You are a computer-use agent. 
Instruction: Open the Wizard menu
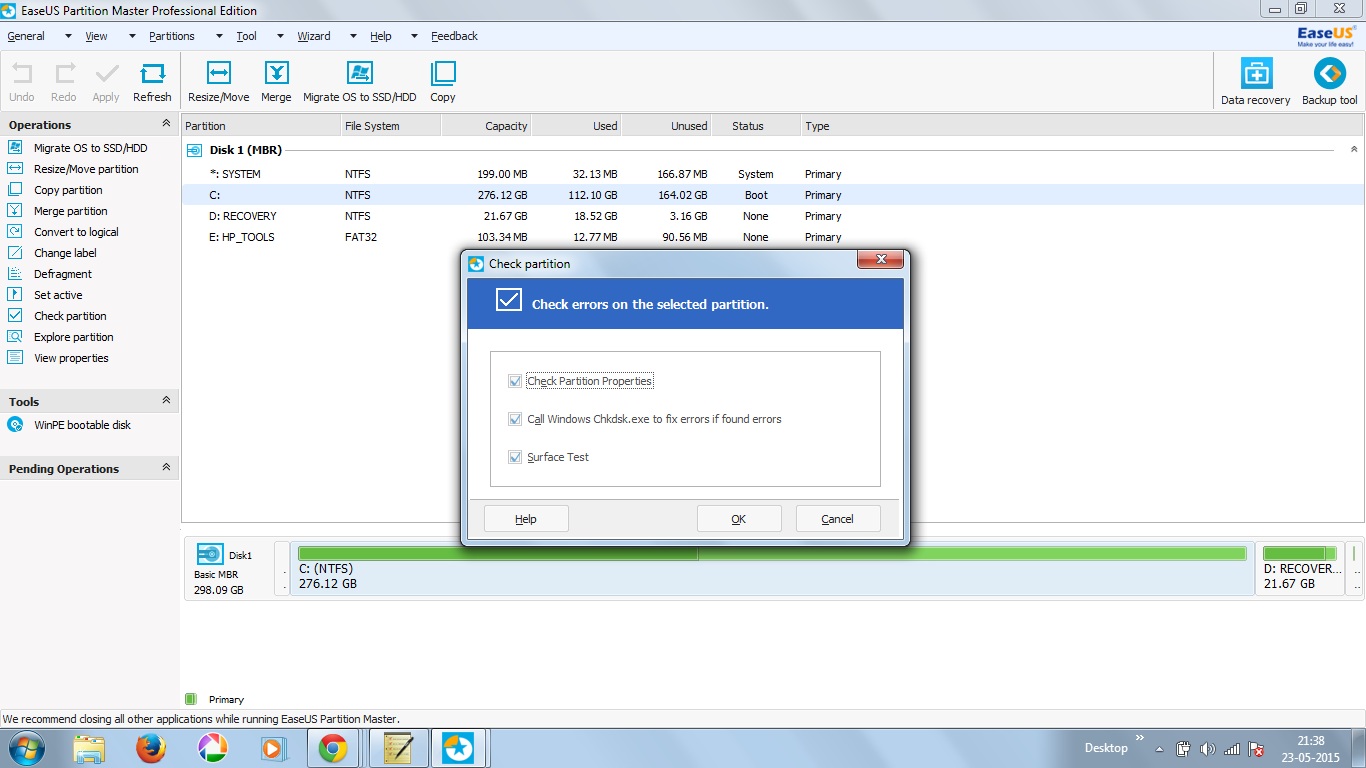click(314, 36)
